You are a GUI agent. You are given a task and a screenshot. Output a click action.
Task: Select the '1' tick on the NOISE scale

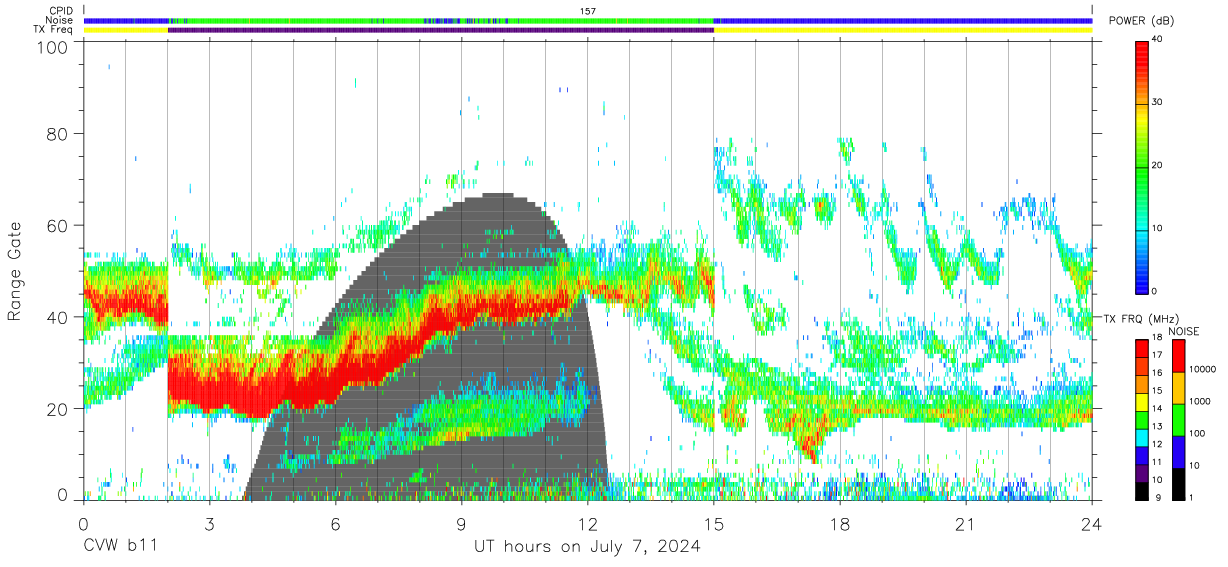pyautogui.click(x=1192, y=497)
